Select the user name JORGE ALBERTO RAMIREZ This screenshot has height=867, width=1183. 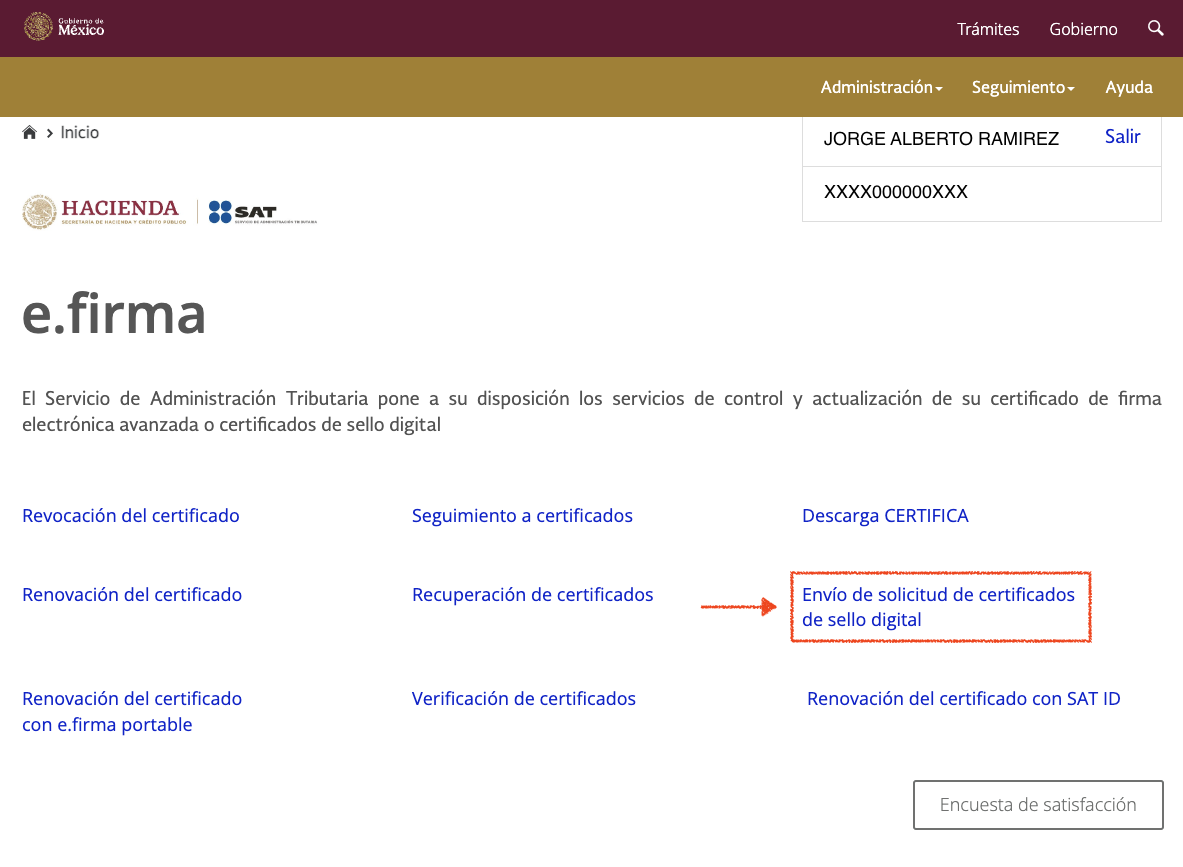click(941, 139)
